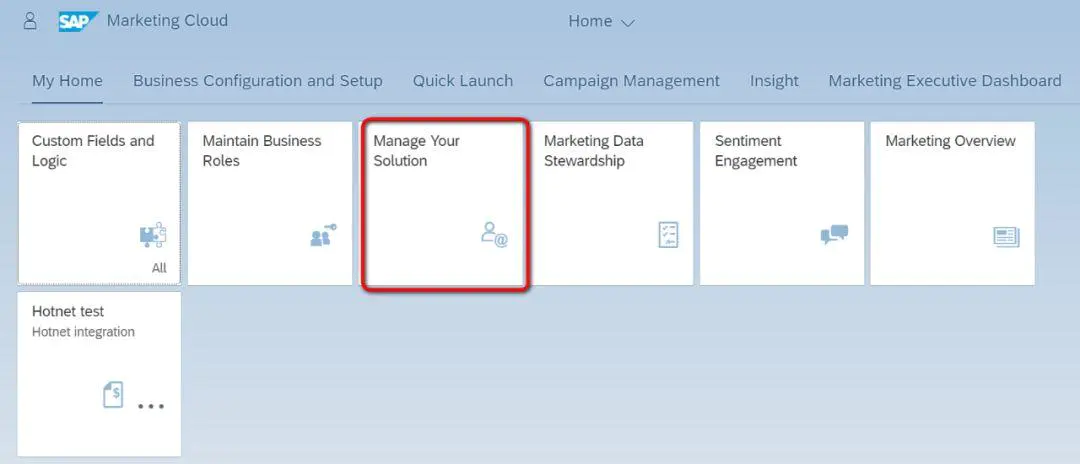Switch to the Campaign Management tab

click(x=632, y=81)
